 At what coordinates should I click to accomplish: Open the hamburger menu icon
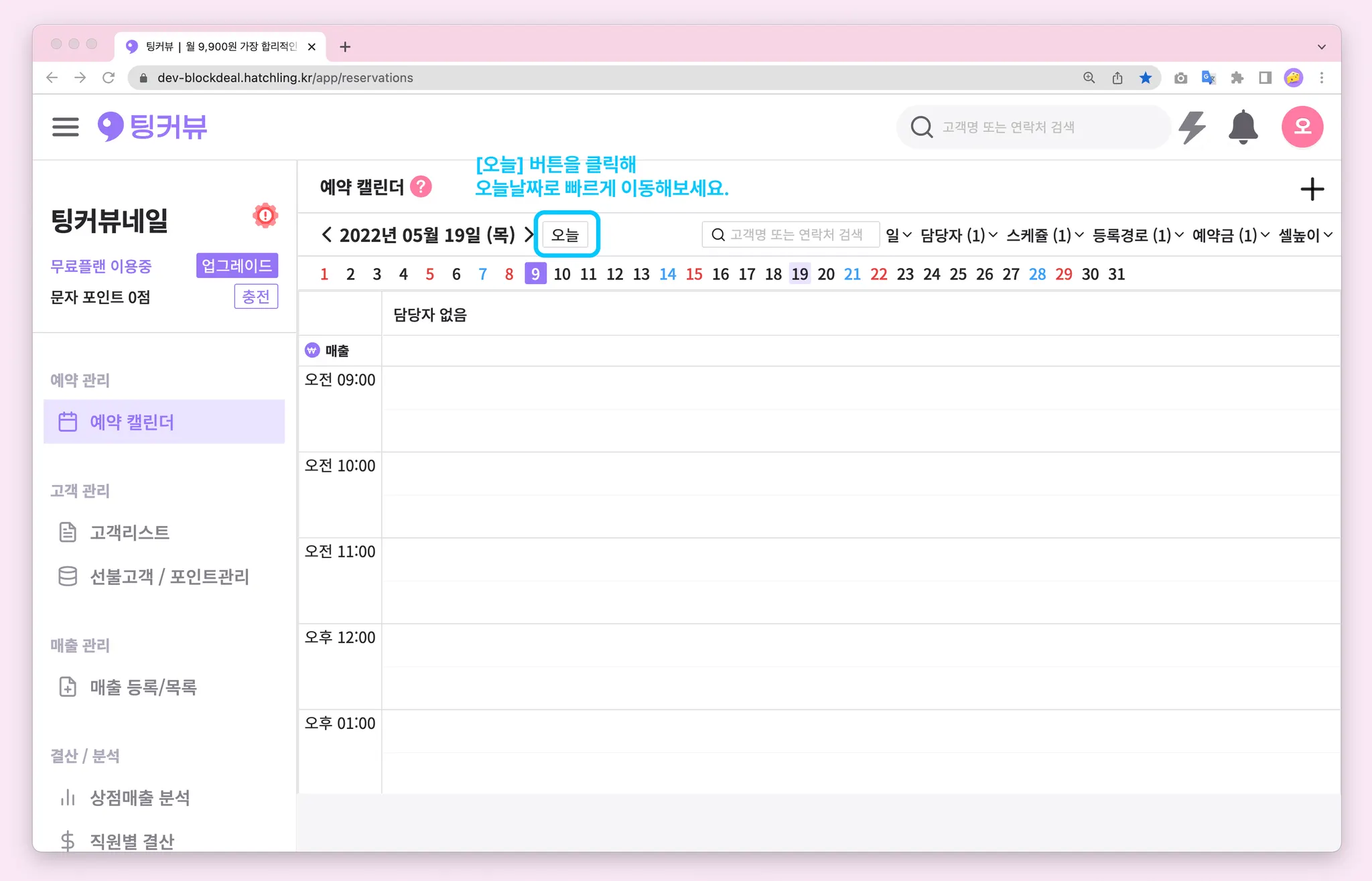[x=65, y=127]
